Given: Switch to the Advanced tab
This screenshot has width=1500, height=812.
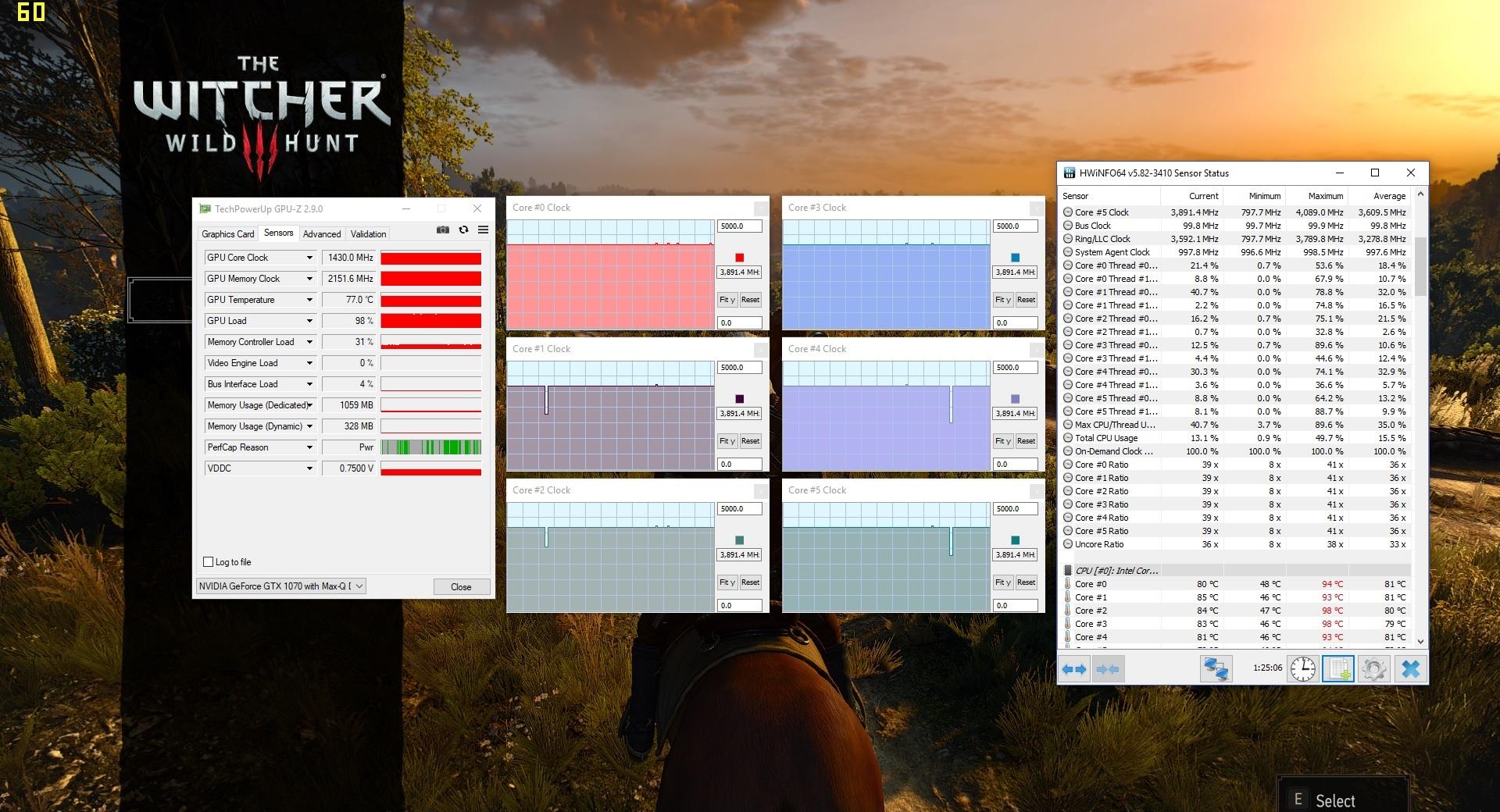Looking at the screenshot, I should pos(322,234).
